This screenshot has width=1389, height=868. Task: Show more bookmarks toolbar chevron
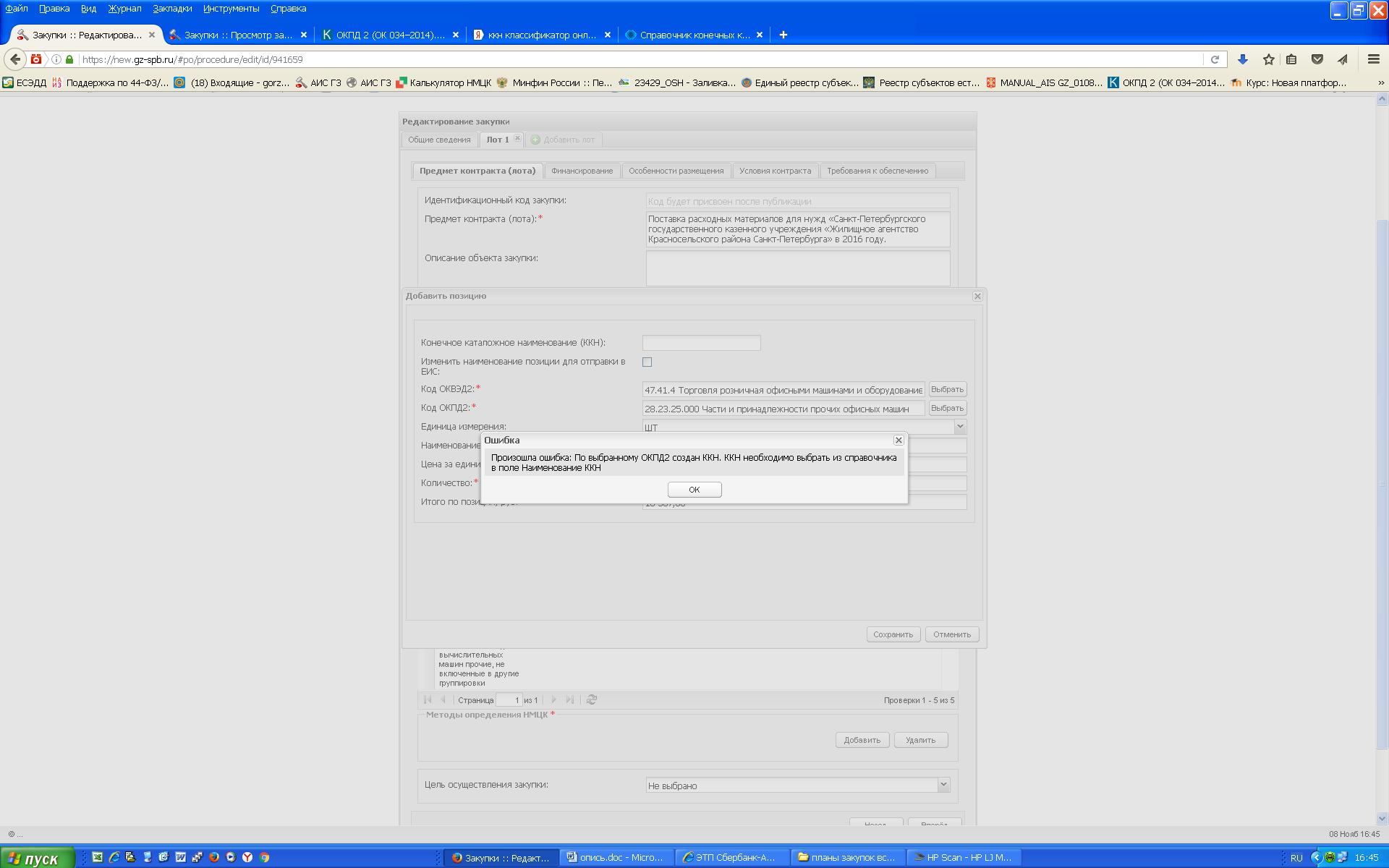1380,82
